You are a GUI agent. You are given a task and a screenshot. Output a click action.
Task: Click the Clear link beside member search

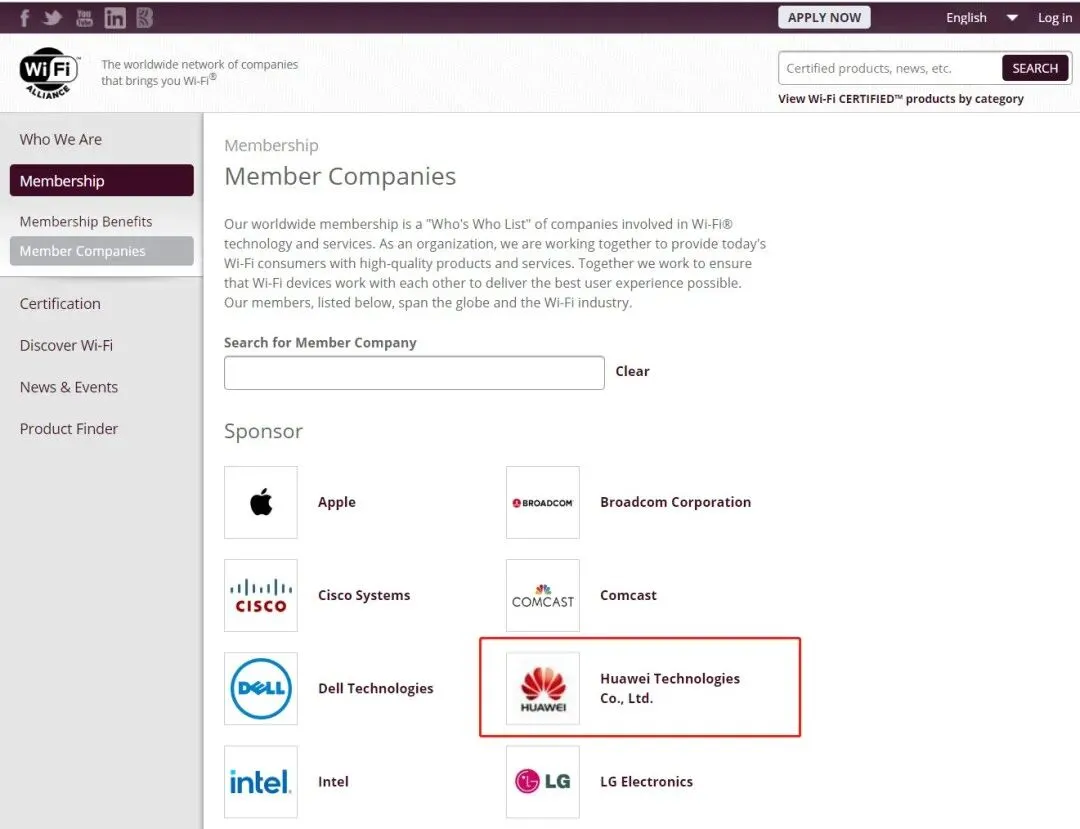632,371
